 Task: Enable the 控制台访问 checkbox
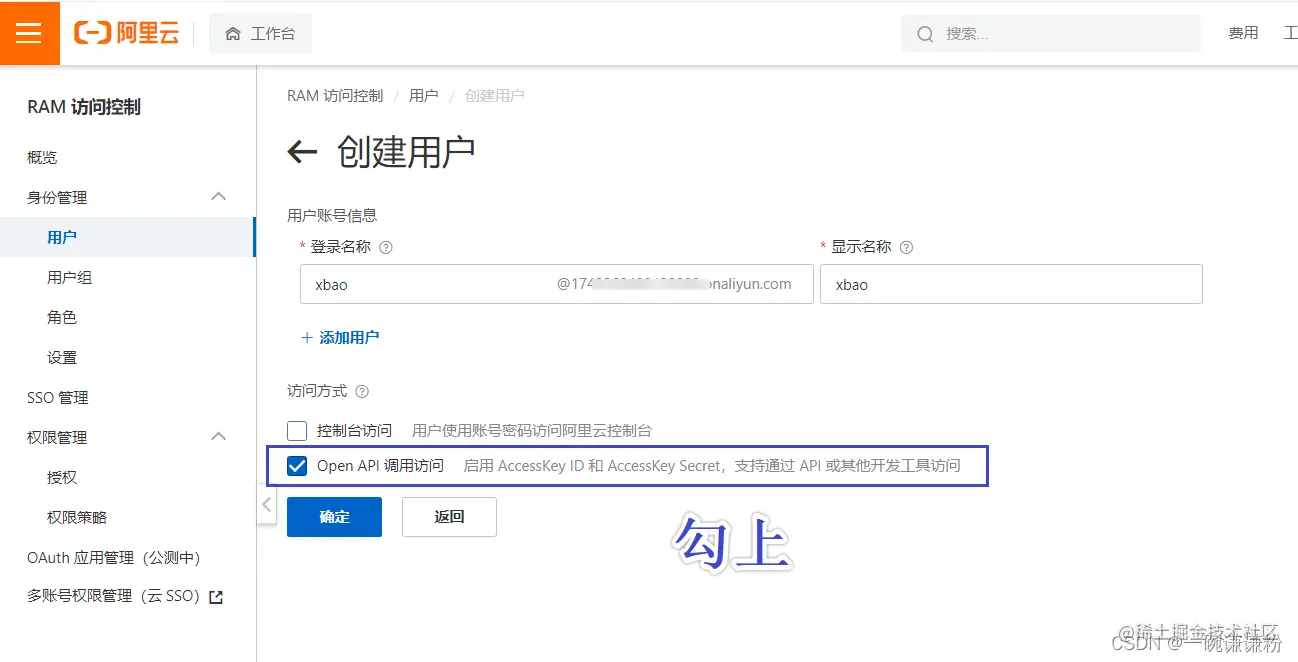(x=297, y=431)
